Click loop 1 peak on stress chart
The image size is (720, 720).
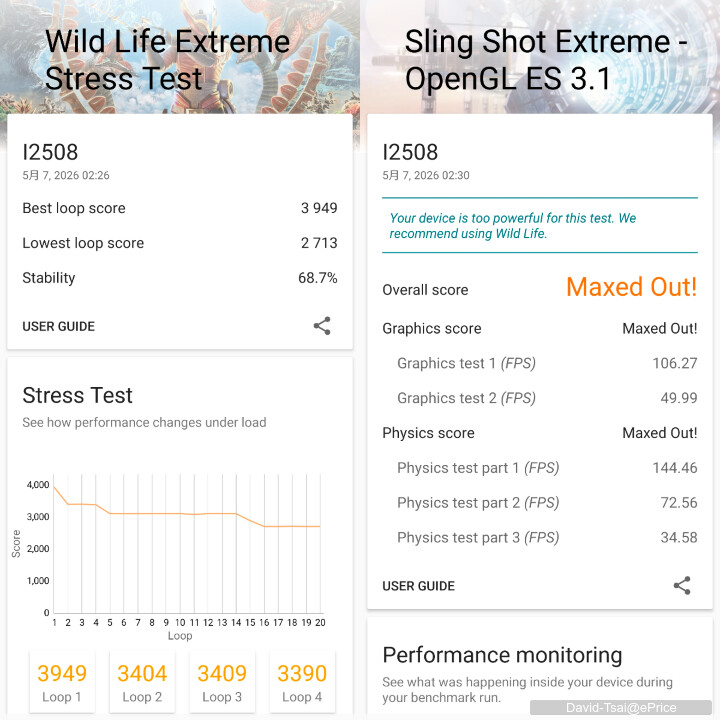point(54,487)
